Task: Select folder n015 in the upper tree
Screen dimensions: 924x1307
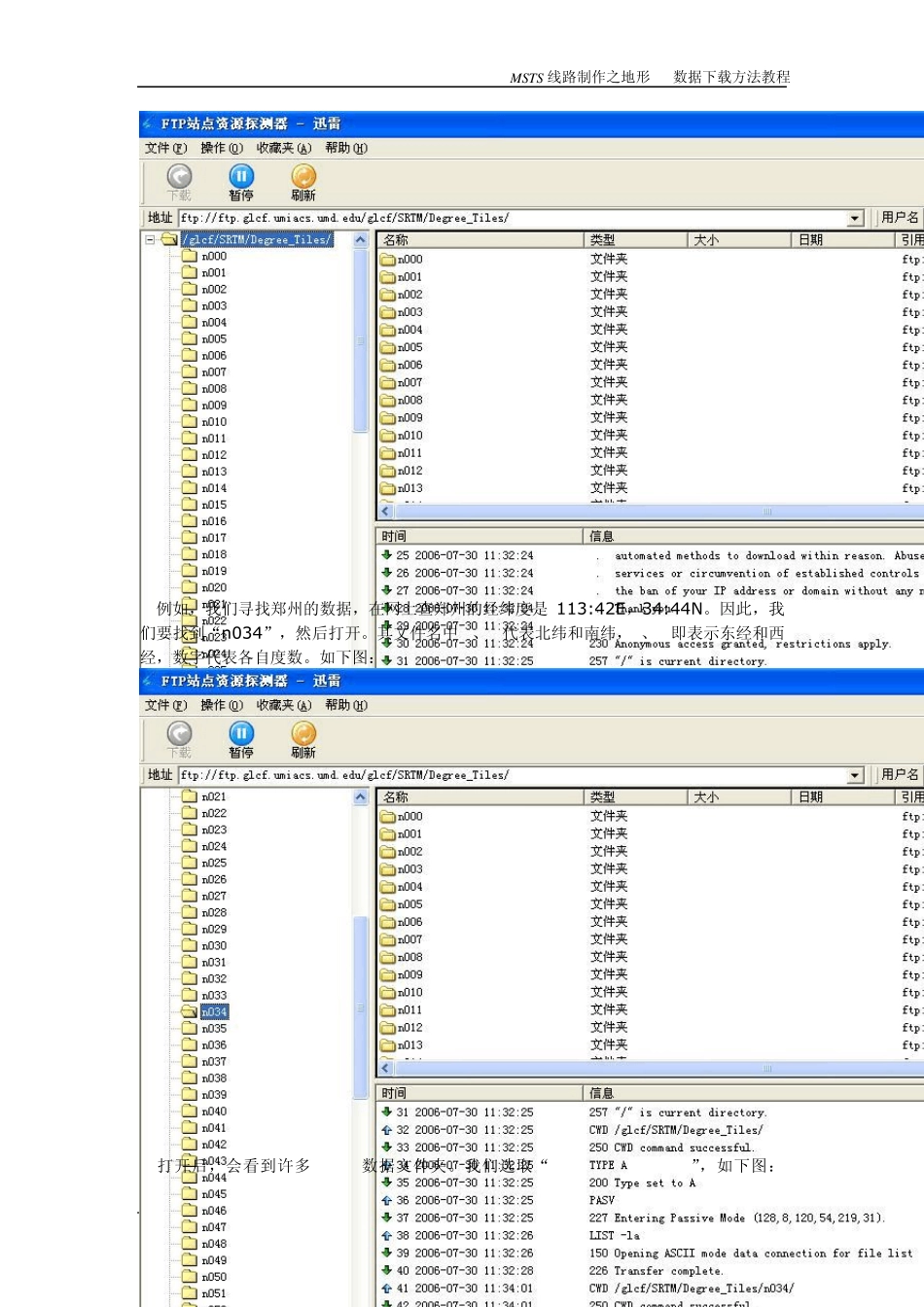Action: pyautogui.click(x=213, y=505)
